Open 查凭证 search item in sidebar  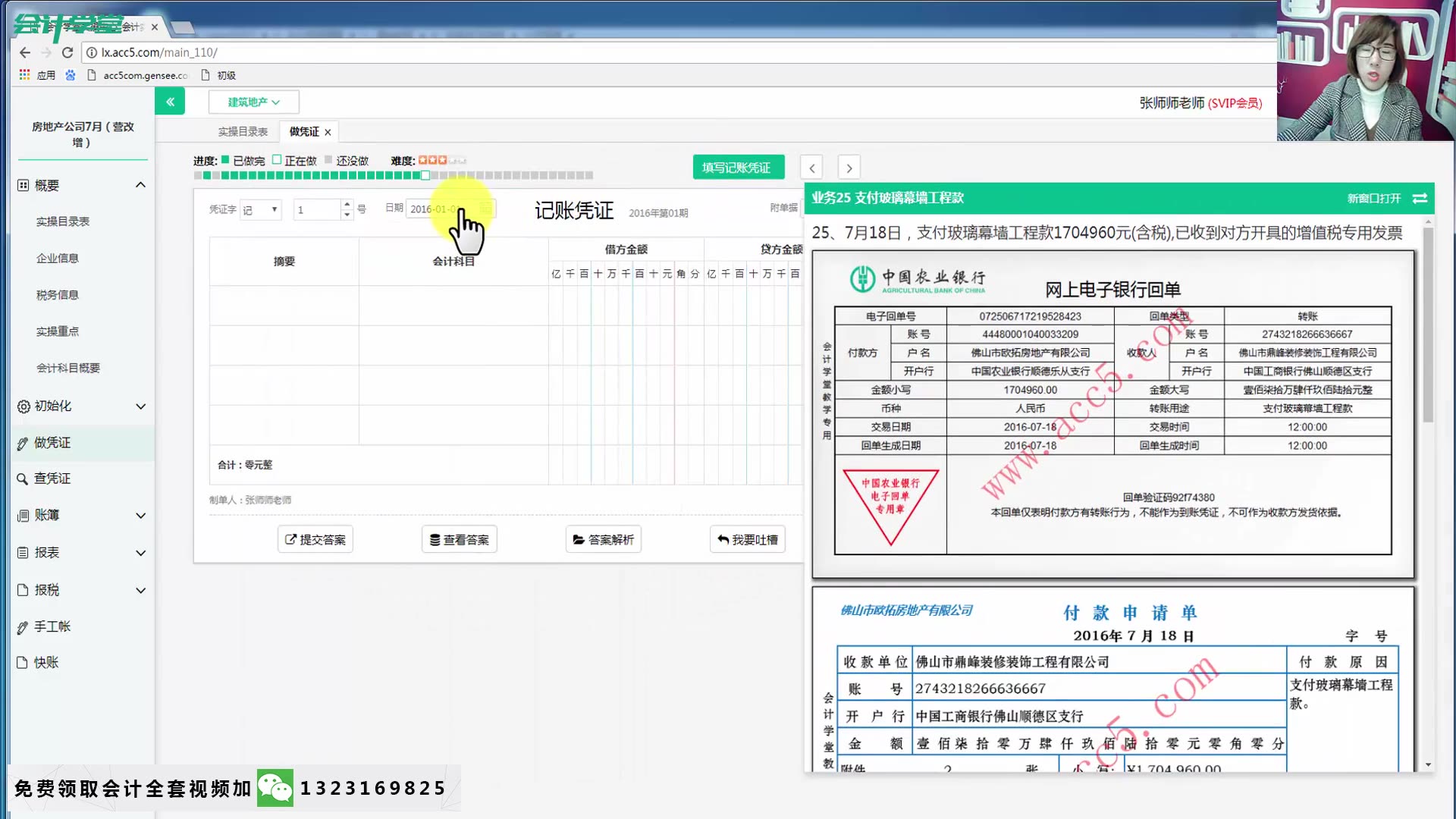click(x=52, y=479)
